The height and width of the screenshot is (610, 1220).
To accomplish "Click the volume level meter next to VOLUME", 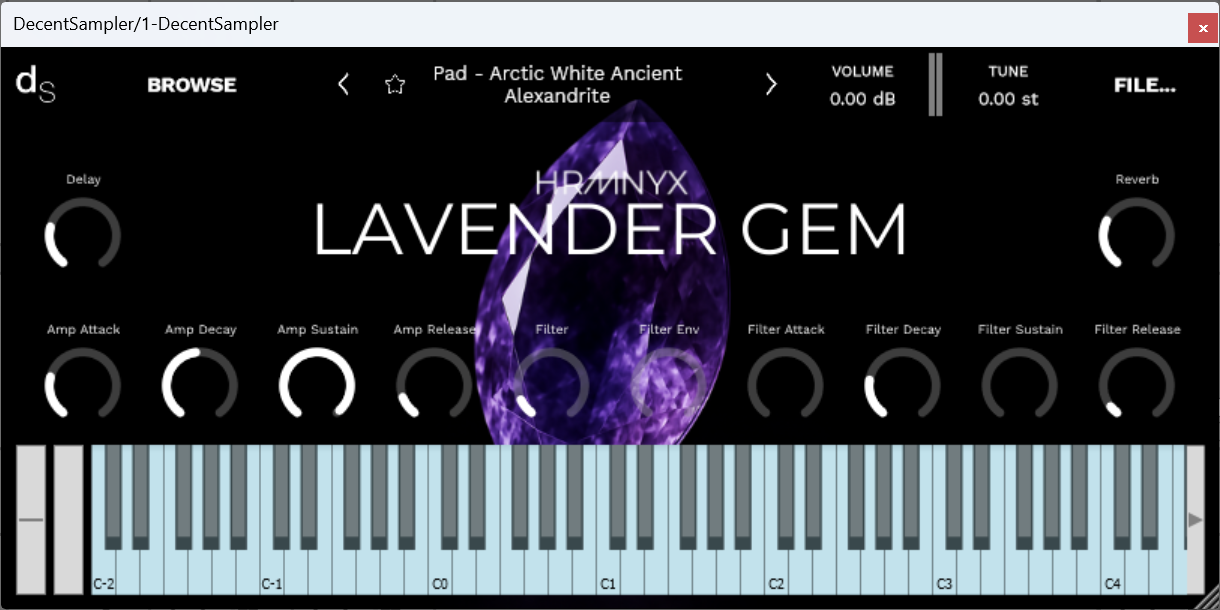I will [x=935, y=85].
